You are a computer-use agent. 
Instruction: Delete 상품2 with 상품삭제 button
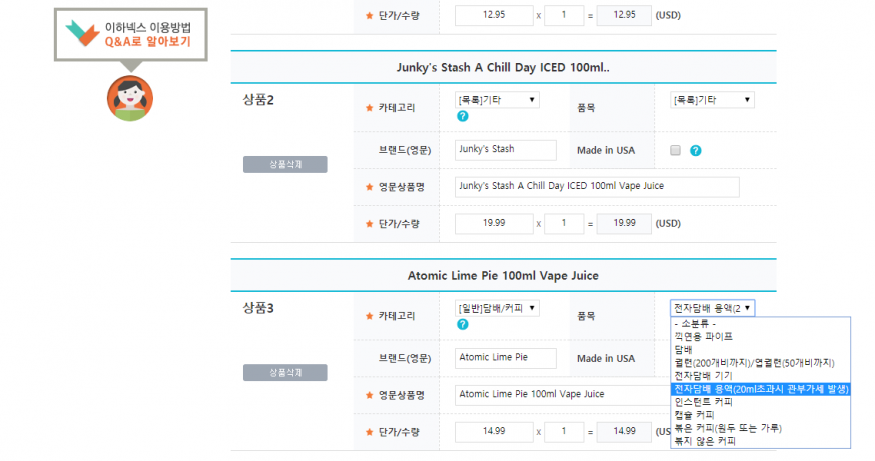click(x=285, y=165)
